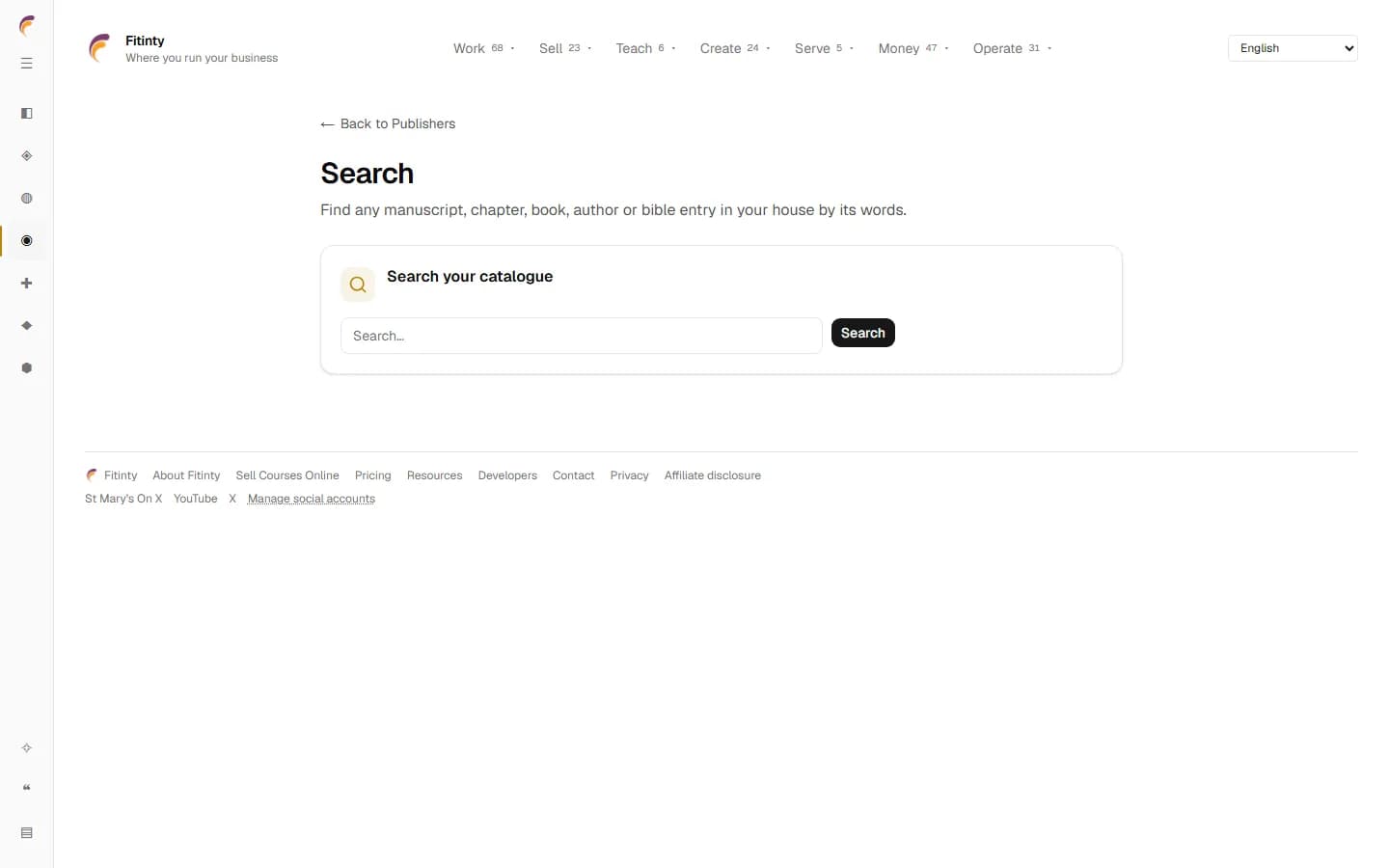The height and width of the screenshot is (868, 1389).
Task: Open the hamburger menu in the sidebar
Action: [x=27, y=64]
